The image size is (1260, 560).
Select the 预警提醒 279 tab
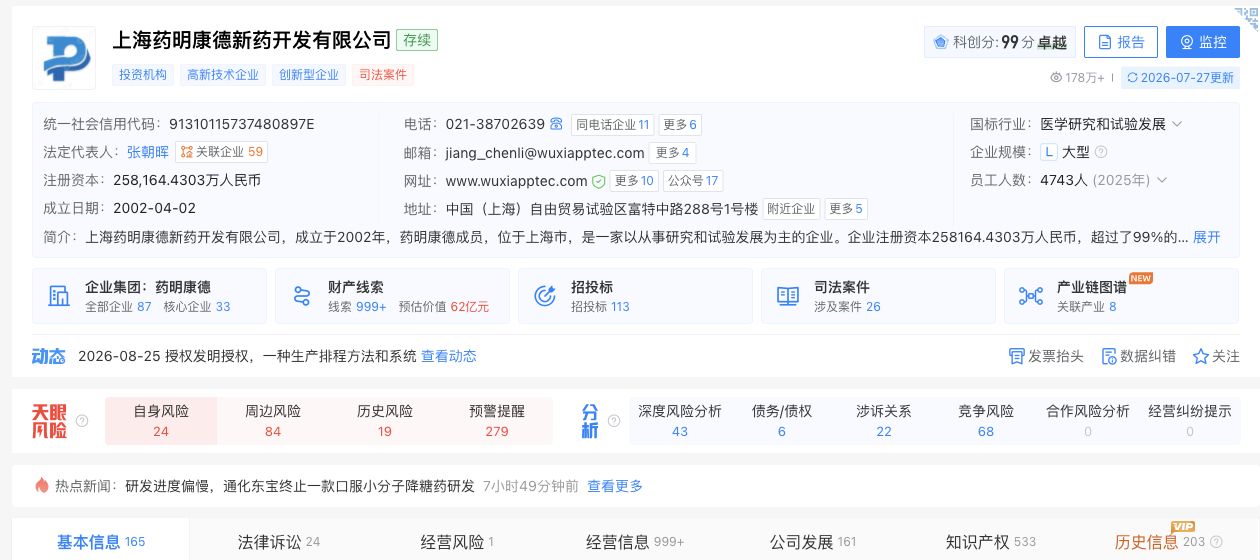(497, 421)
